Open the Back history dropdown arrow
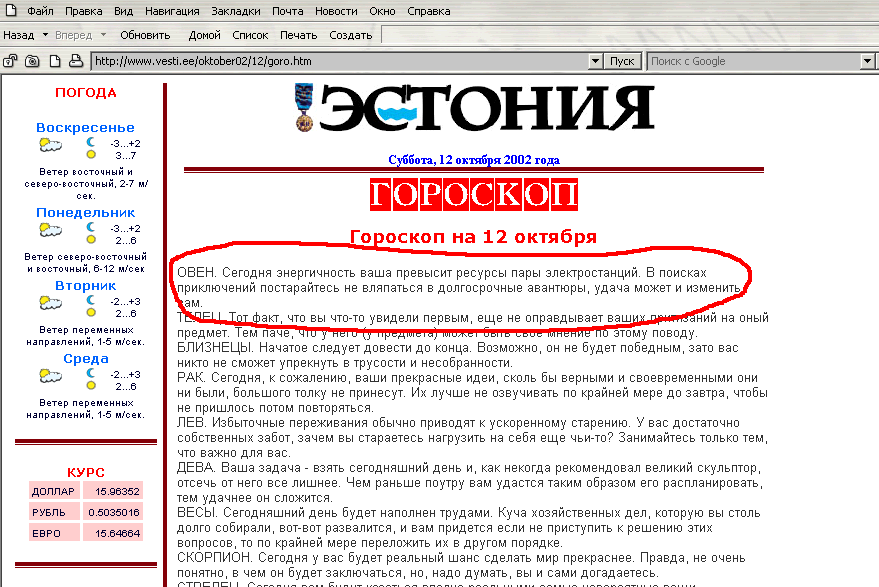Image resolution: width=879 pixels, height=587 pixels. point(45,35)
